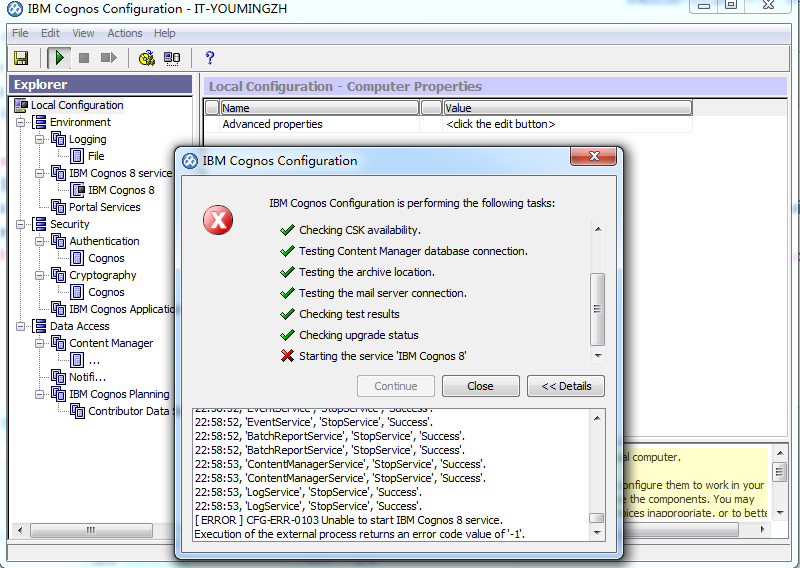
Task: Click the 'Checking upgrade status' task line
Action: pos(359,335)
